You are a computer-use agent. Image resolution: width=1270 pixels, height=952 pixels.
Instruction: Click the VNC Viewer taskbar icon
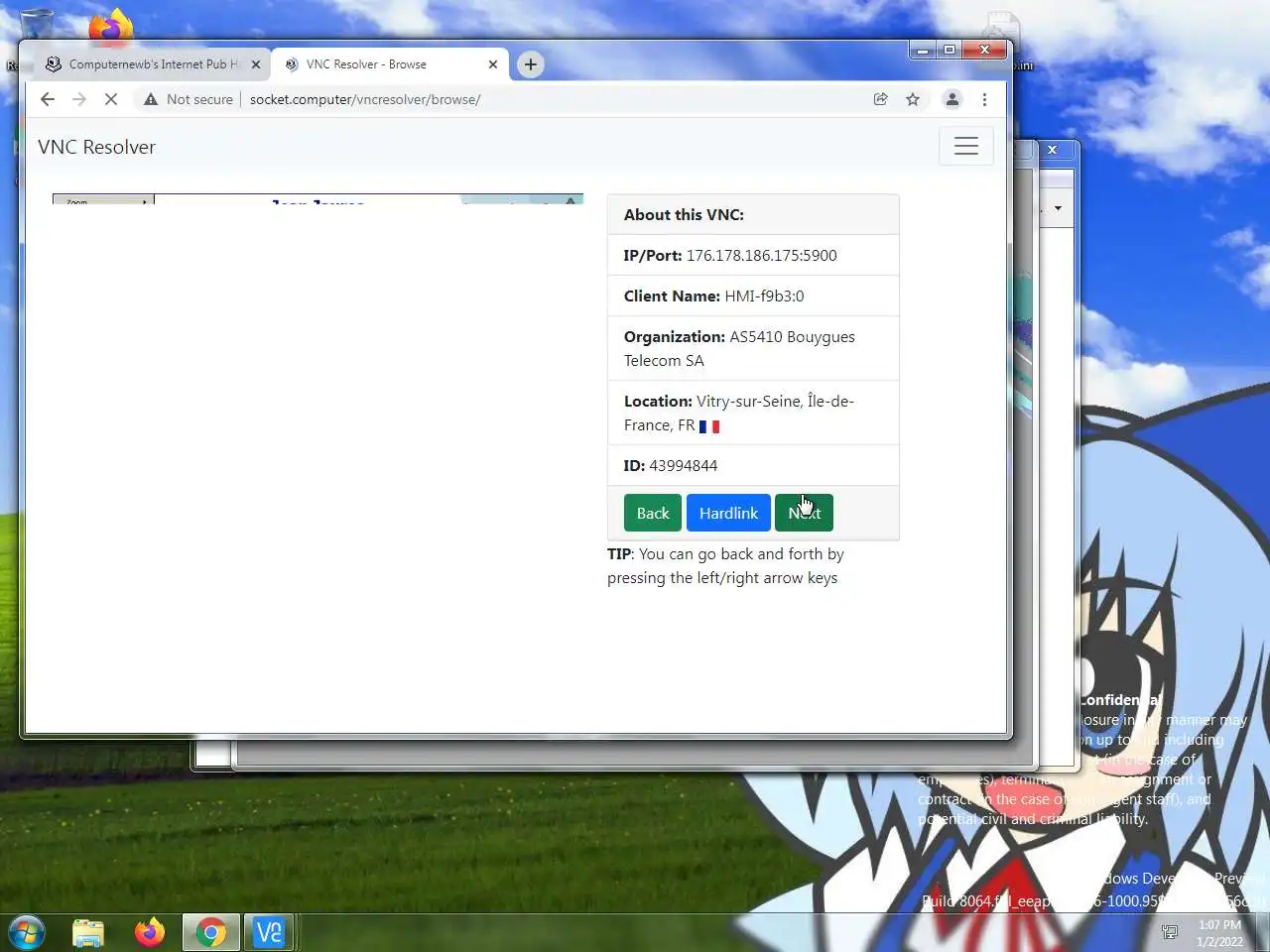coord(269,932)
